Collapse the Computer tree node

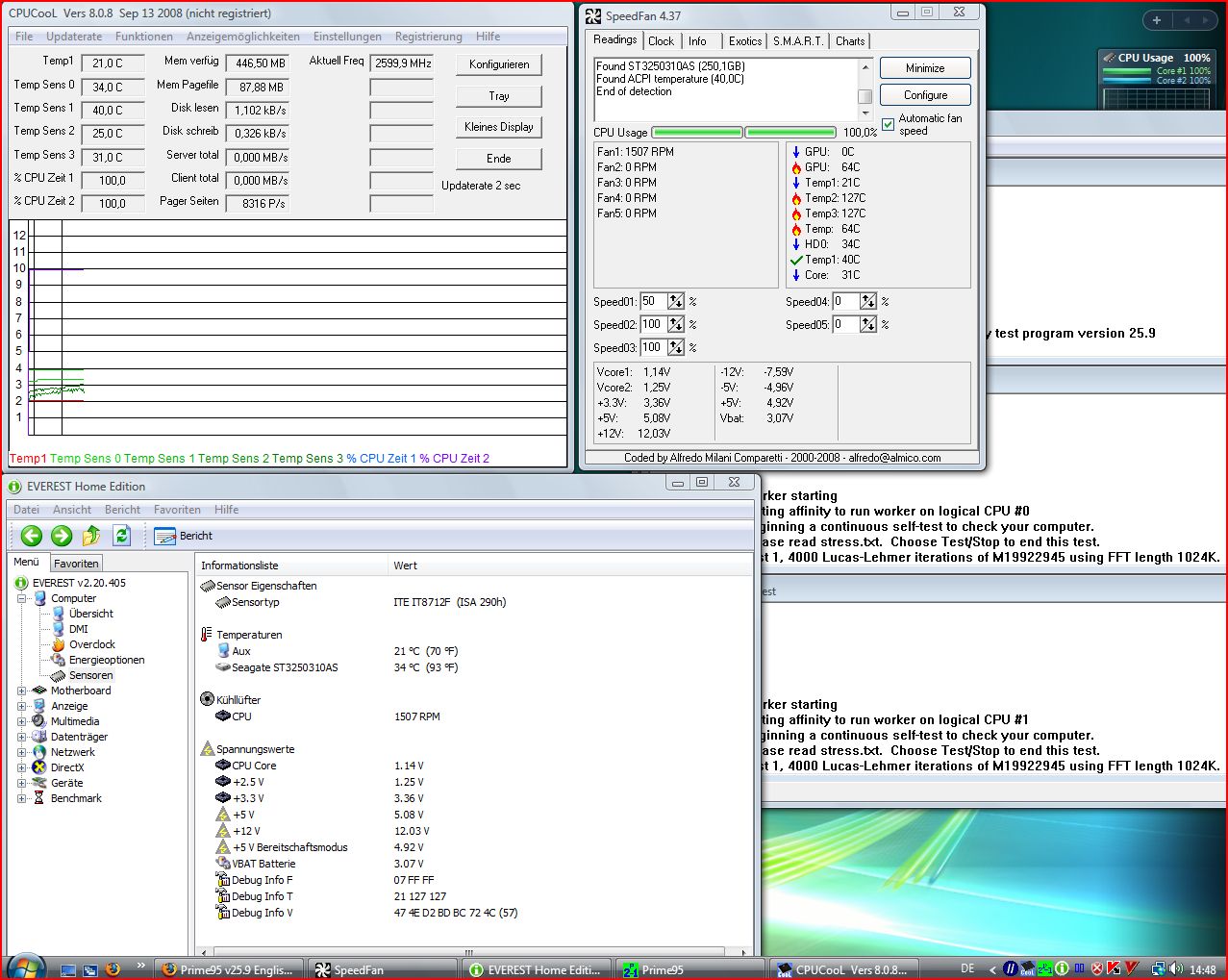[22, 598]
